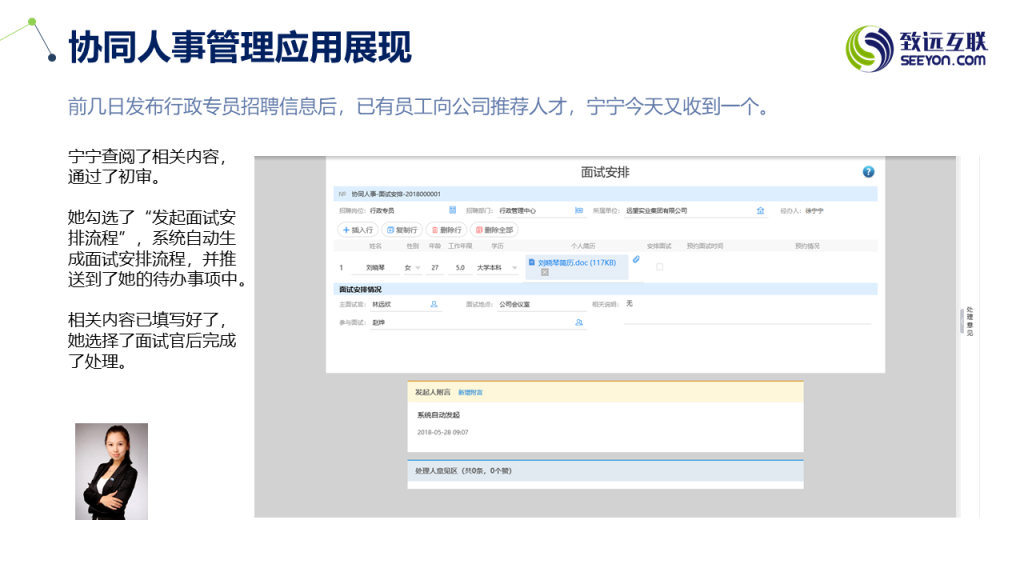The image size is (1024, 576).
Task: Click the paperclip attachment icon
Action: [x=636, y=260]
